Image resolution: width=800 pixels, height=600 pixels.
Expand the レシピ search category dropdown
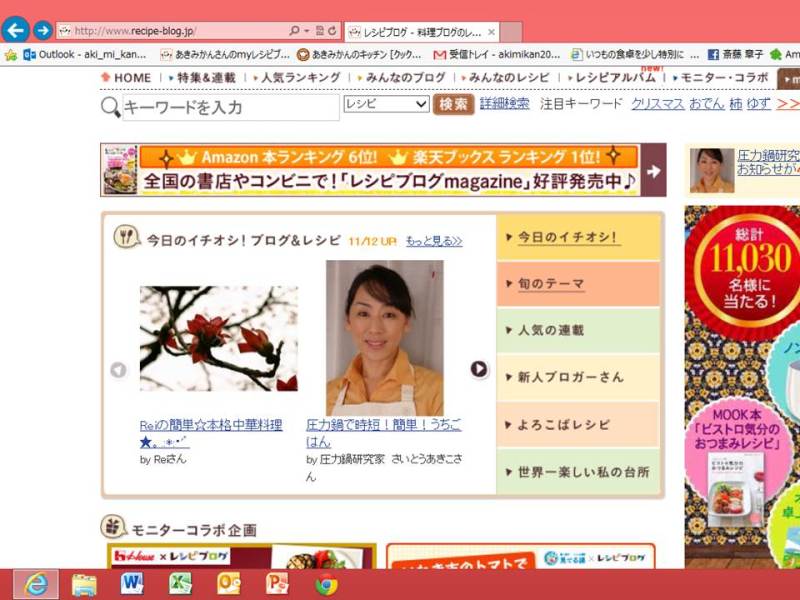pyautogui.click(x=386, y=104)
